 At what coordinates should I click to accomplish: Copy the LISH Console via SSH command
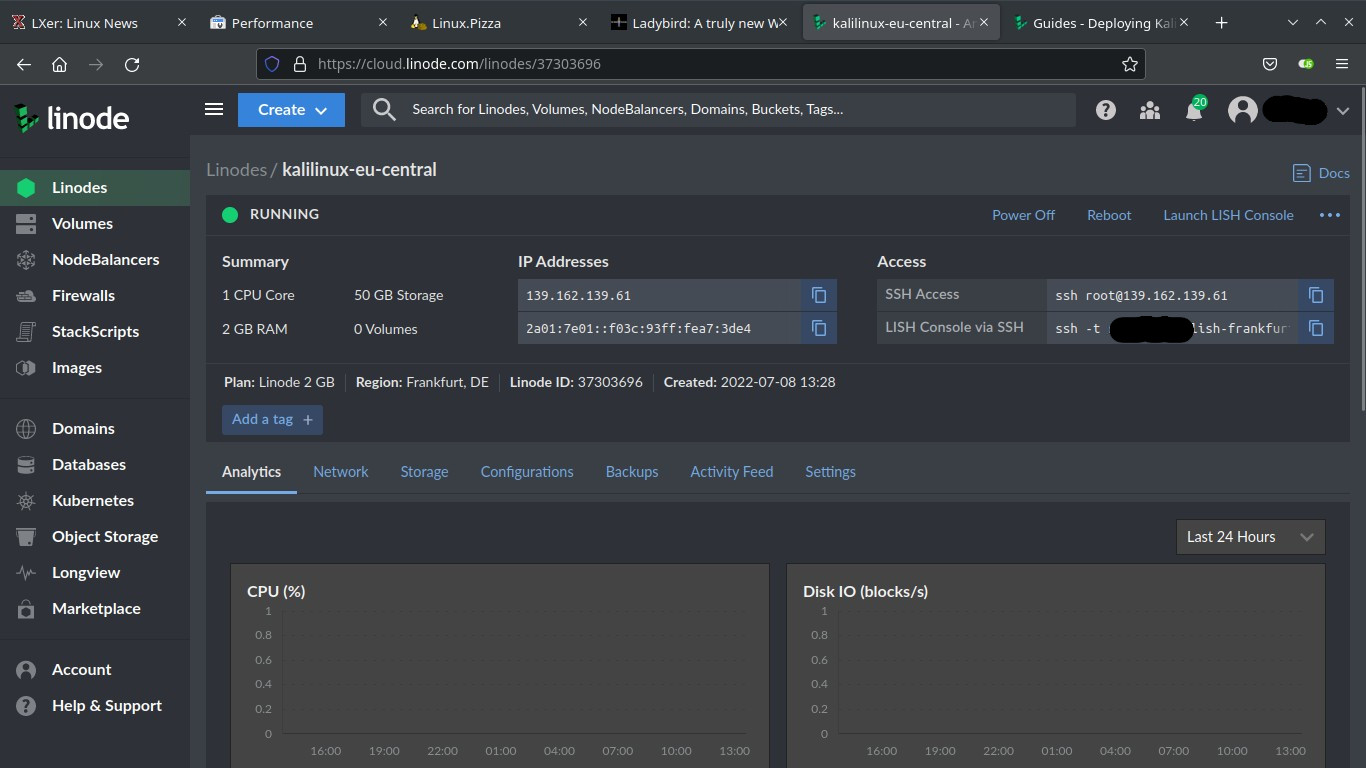[x=1316, y=328]
